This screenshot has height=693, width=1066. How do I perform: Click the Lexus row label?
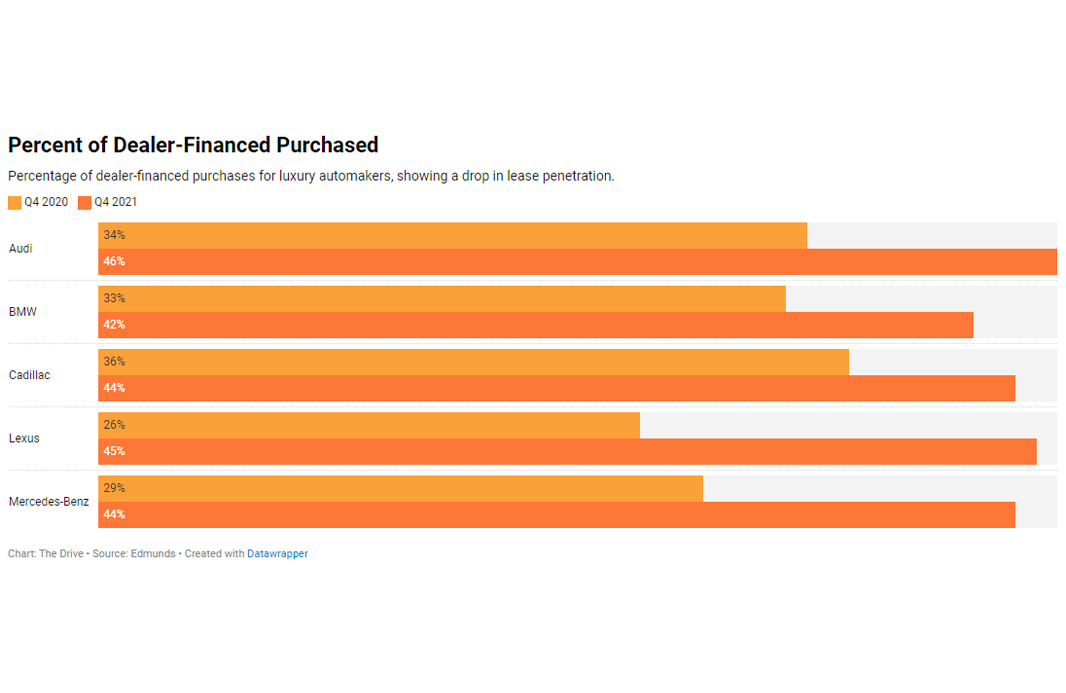click(24, 438)
